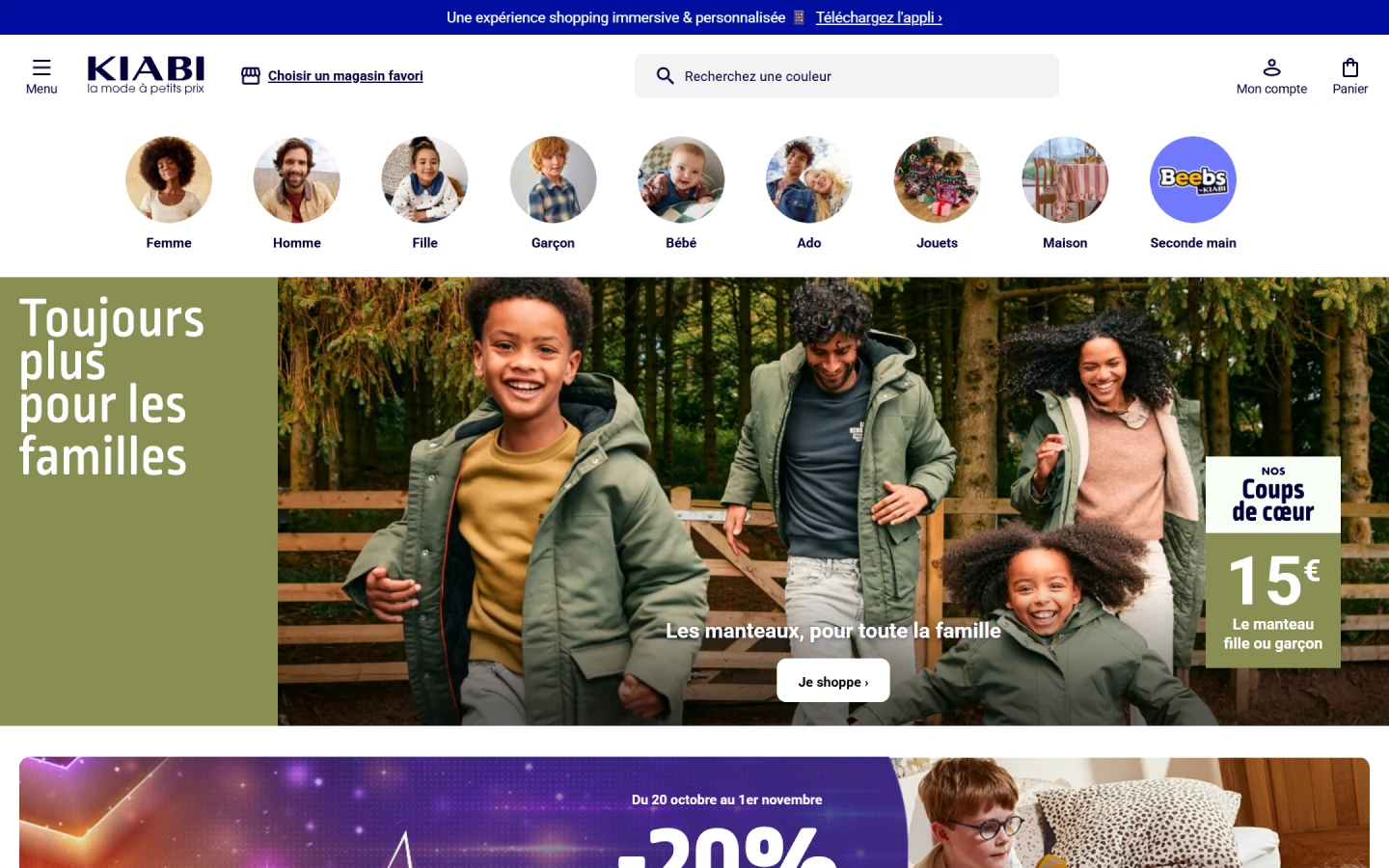Click the KIABI logo

tap(146, 75)
